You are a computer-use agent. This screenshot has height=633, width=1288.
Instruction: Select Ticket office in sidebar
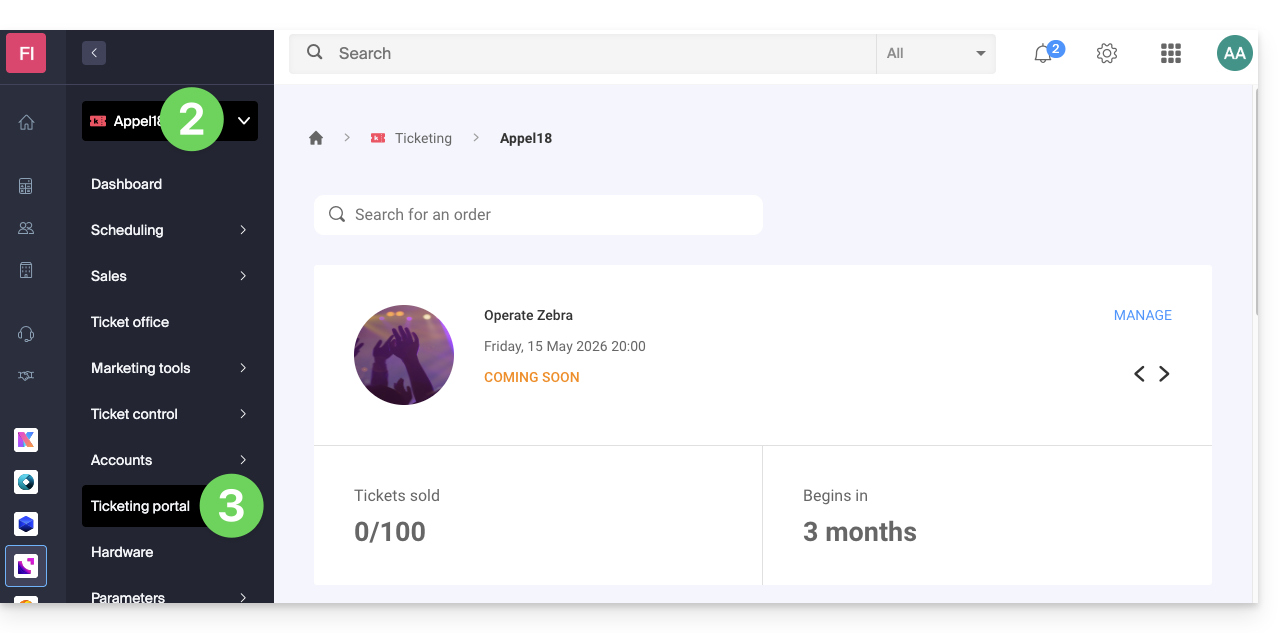pyautogui.click(x=130, y=322)
